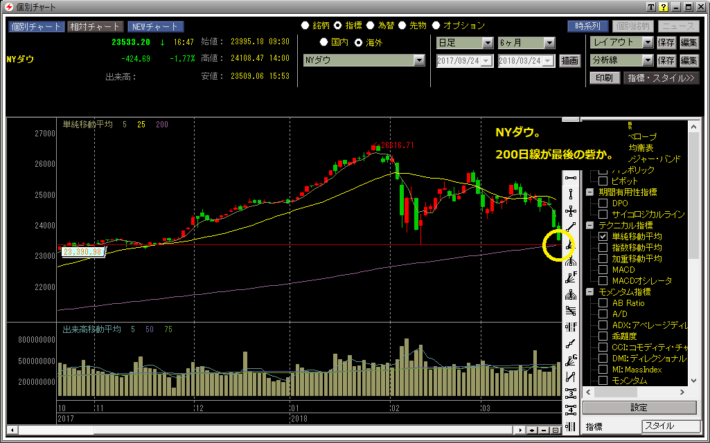Open the 2018/03/24 end date dropdown
Screen dimensions: 710x443
click(x=548, y=60)
